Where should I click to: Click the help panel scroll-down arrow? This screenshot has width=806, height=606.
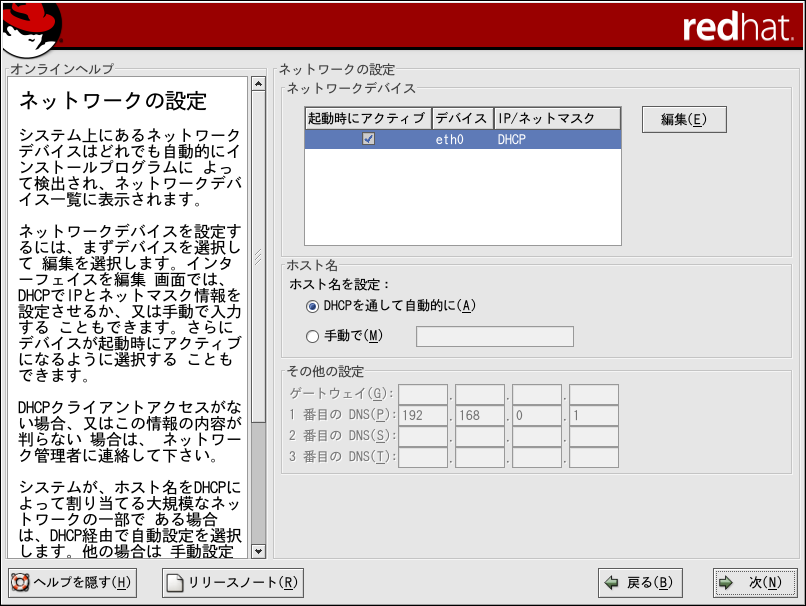tap(258, 551)
